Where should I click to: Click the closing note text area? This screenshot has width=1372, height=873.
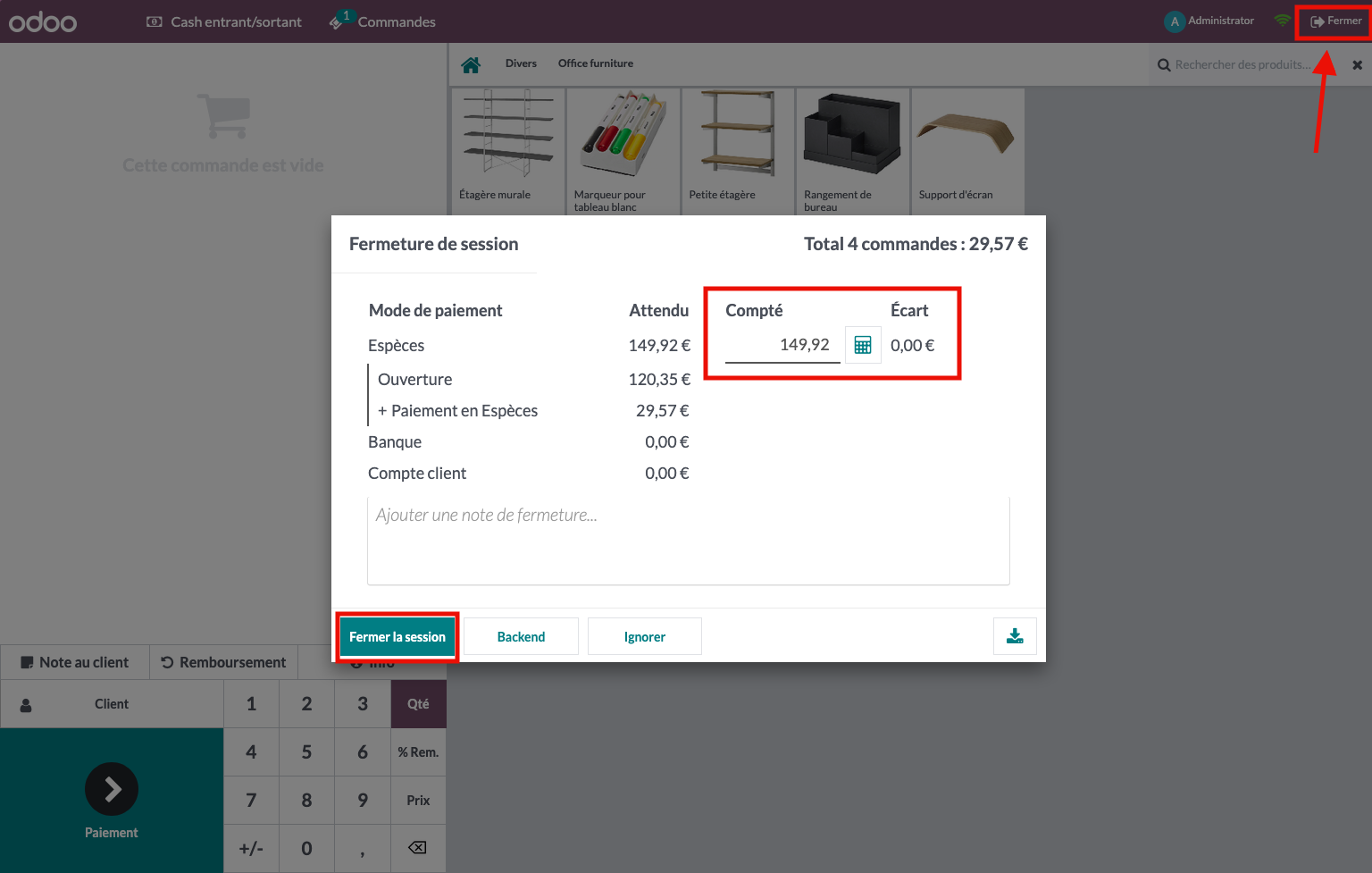point(688,541)
